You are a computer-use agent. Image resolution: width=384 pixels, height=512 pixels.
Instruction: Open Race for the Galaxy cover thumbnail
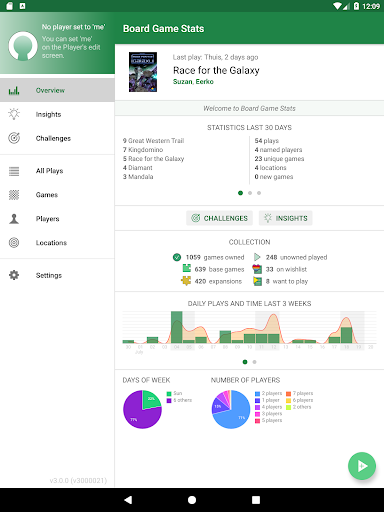tap(143, 72)
